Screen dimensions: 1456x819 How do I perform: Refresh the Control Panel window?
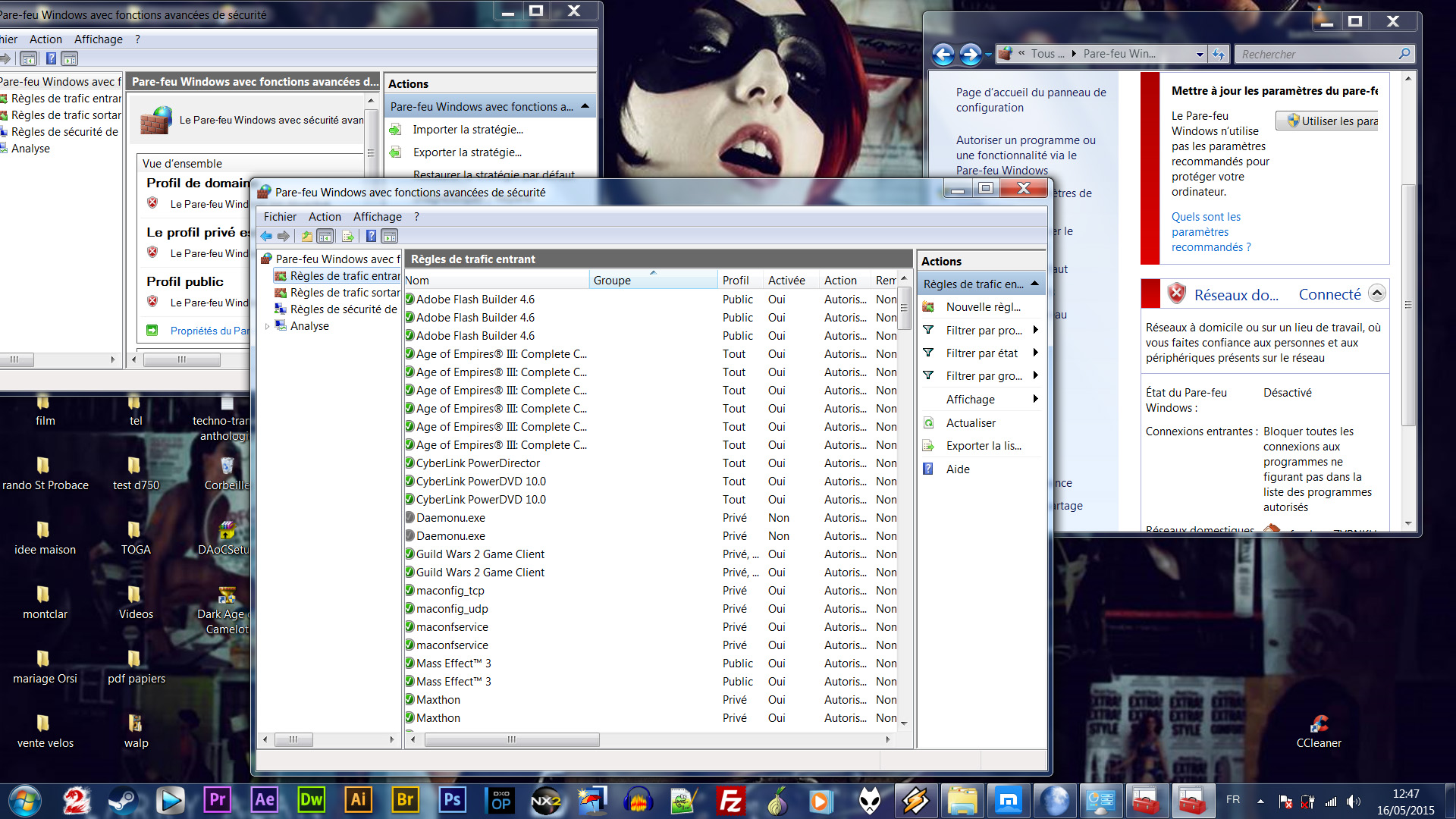[x=1219, y=54]
